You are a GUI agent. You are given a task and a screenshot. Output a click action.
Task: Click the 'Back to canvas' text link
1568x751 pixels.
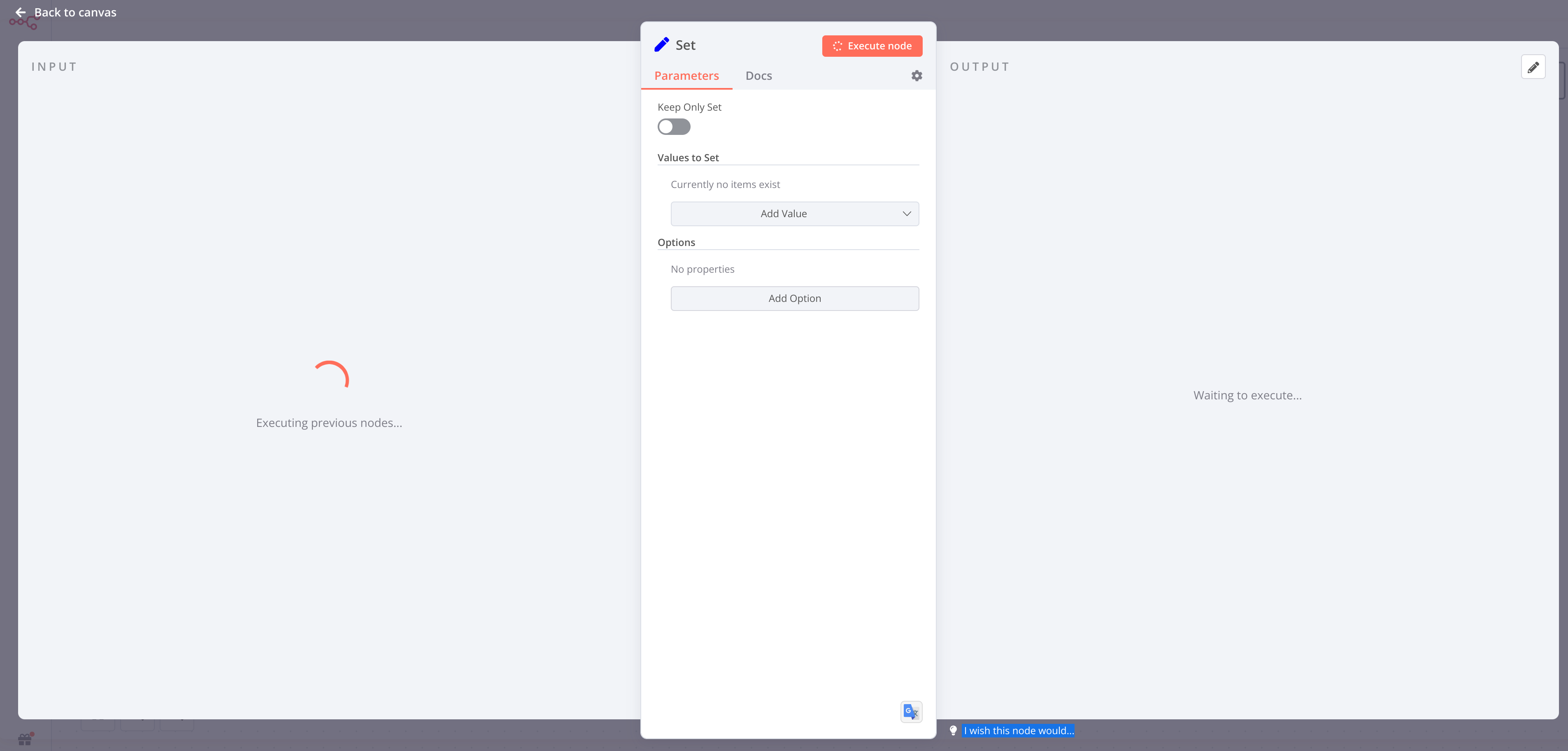point(75,12)
